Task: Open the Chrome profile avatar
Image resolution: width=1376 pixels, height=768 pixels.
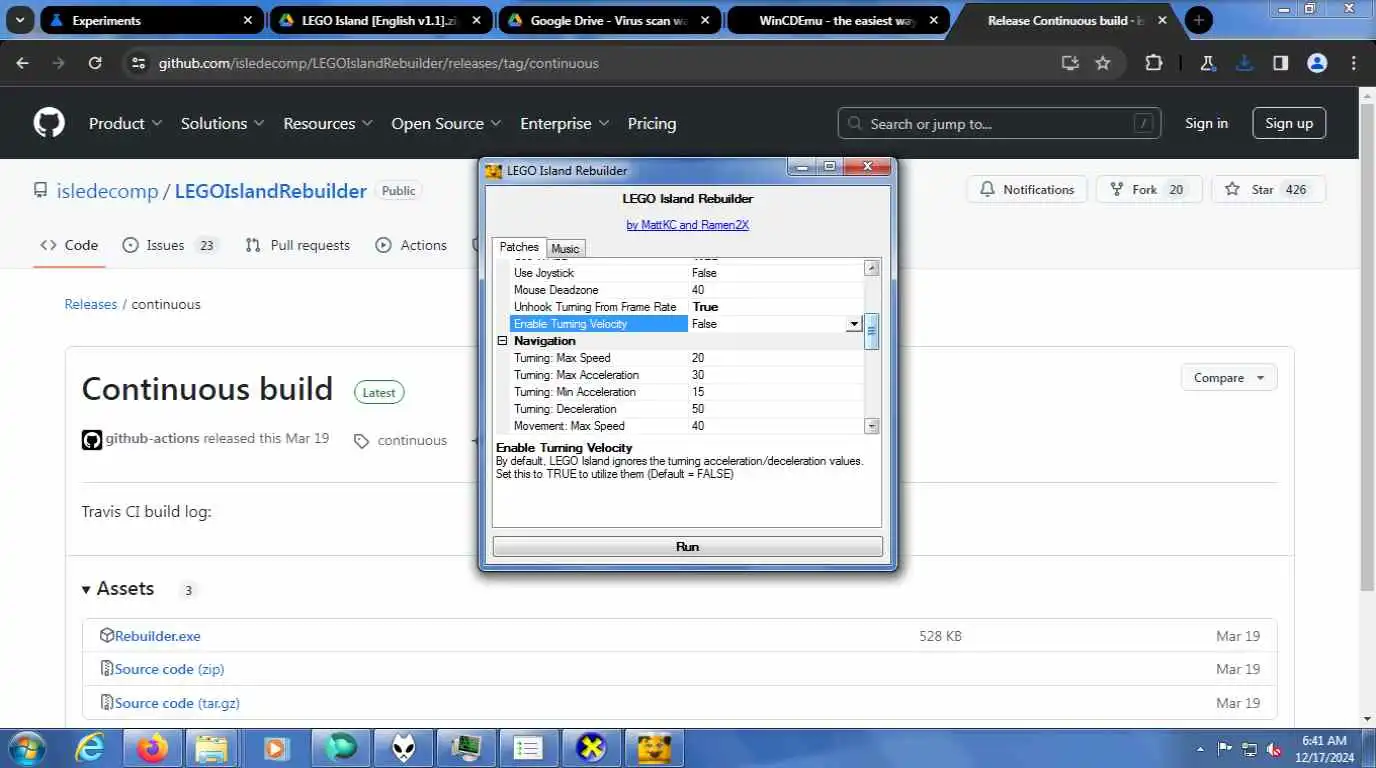Action: pyautogui.click(x=1317, y=63)
